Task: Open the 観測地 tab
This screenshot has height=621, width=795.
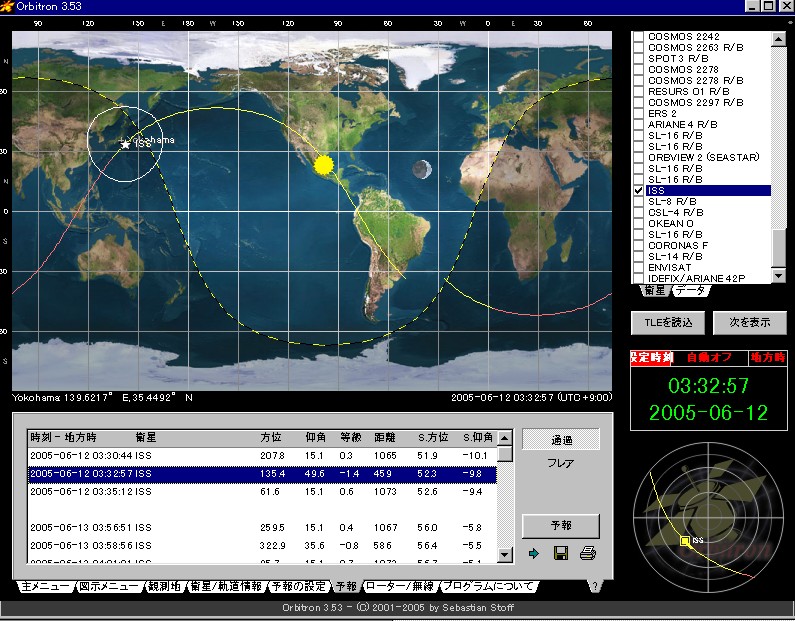Action: click(x=164, y=587)
